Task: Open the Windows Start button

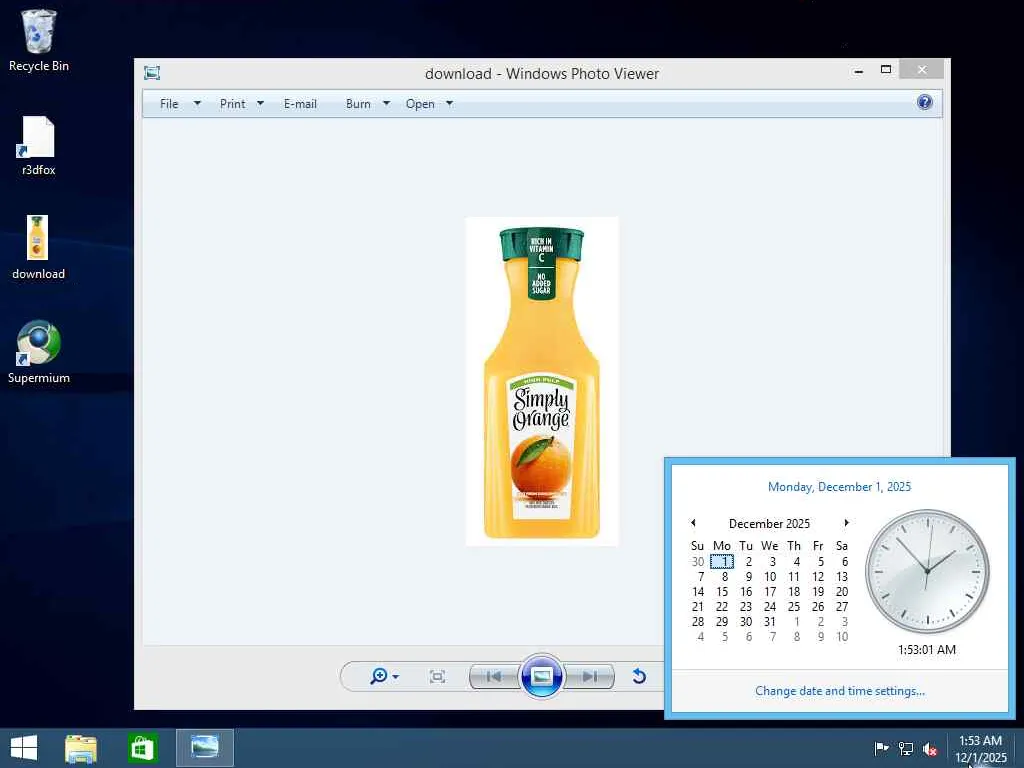Action: click(24, 748)
